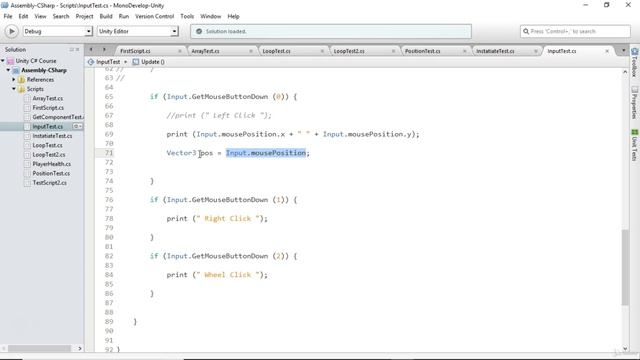Collapse the Unity C# Course solution node
Viewport: 640px width, 360px height.
pyautogui.click(x=3, y=61)
